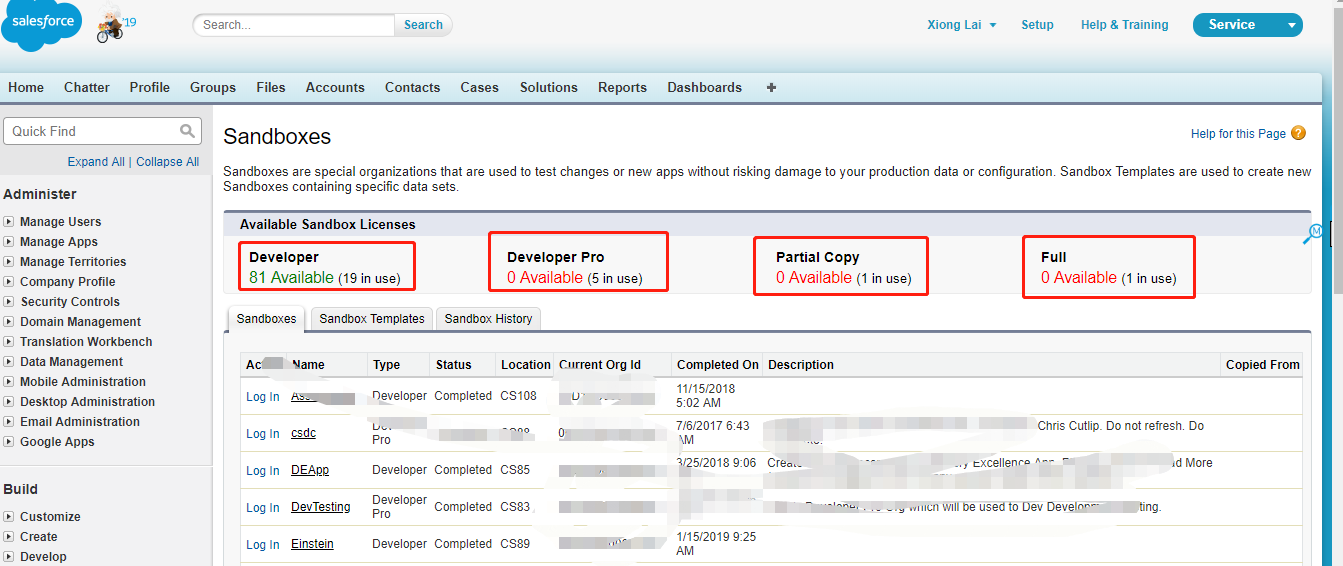The image size is (1343, 566).
Task: Log In to the csdc sandbox
Action: (263, 434)
